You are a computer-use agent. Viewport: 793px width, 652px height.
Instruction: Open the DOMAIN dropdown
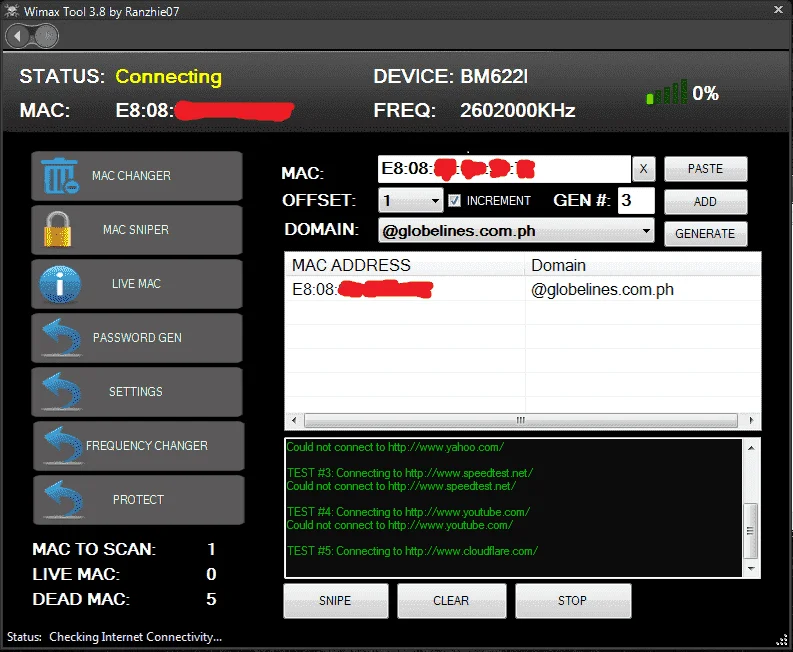(516, 231)
